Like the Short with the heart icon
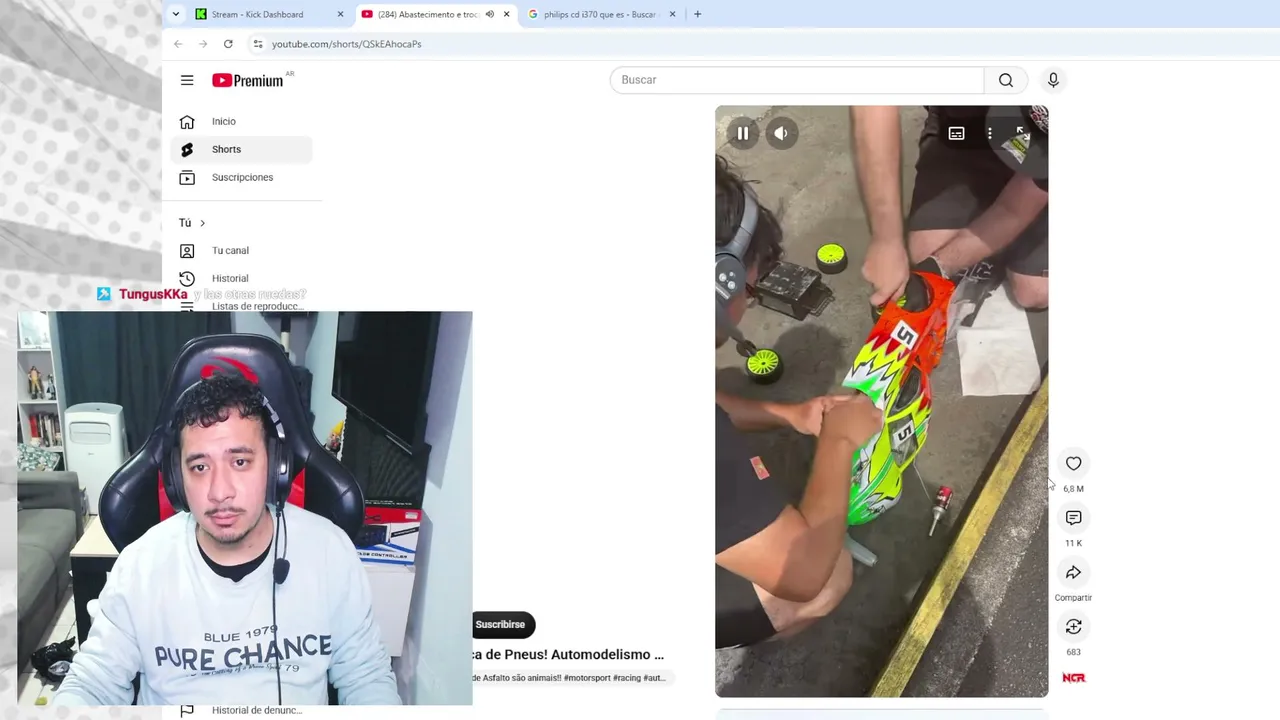This screenshot has height=720, width=1280. point(1073,463)
